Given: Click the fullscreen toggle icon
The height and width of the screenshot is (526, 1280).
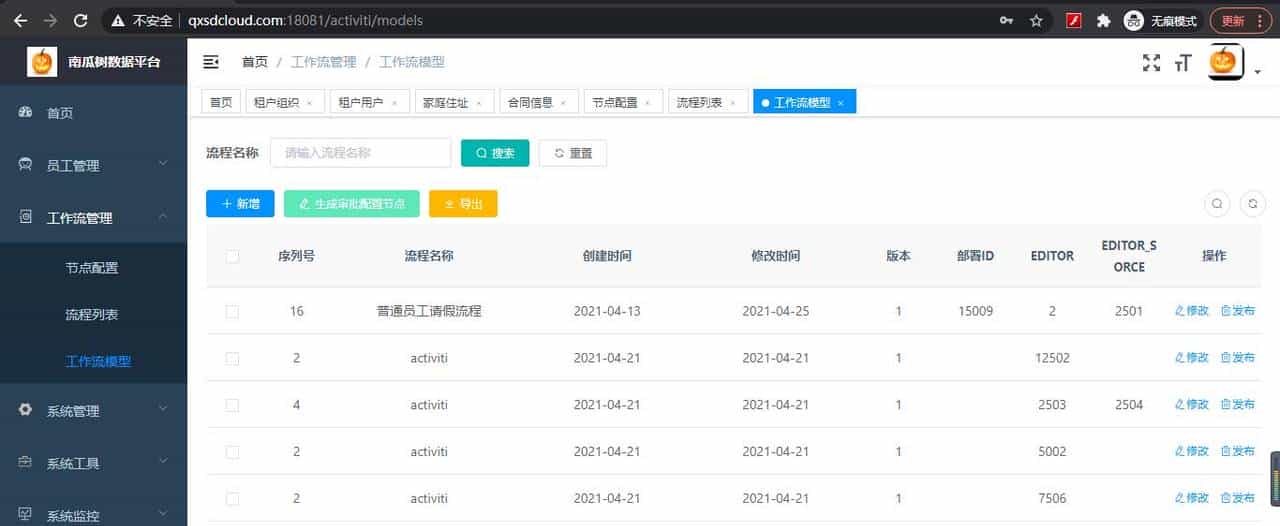Looking at the screenshot, I should tap(1152, 63).
